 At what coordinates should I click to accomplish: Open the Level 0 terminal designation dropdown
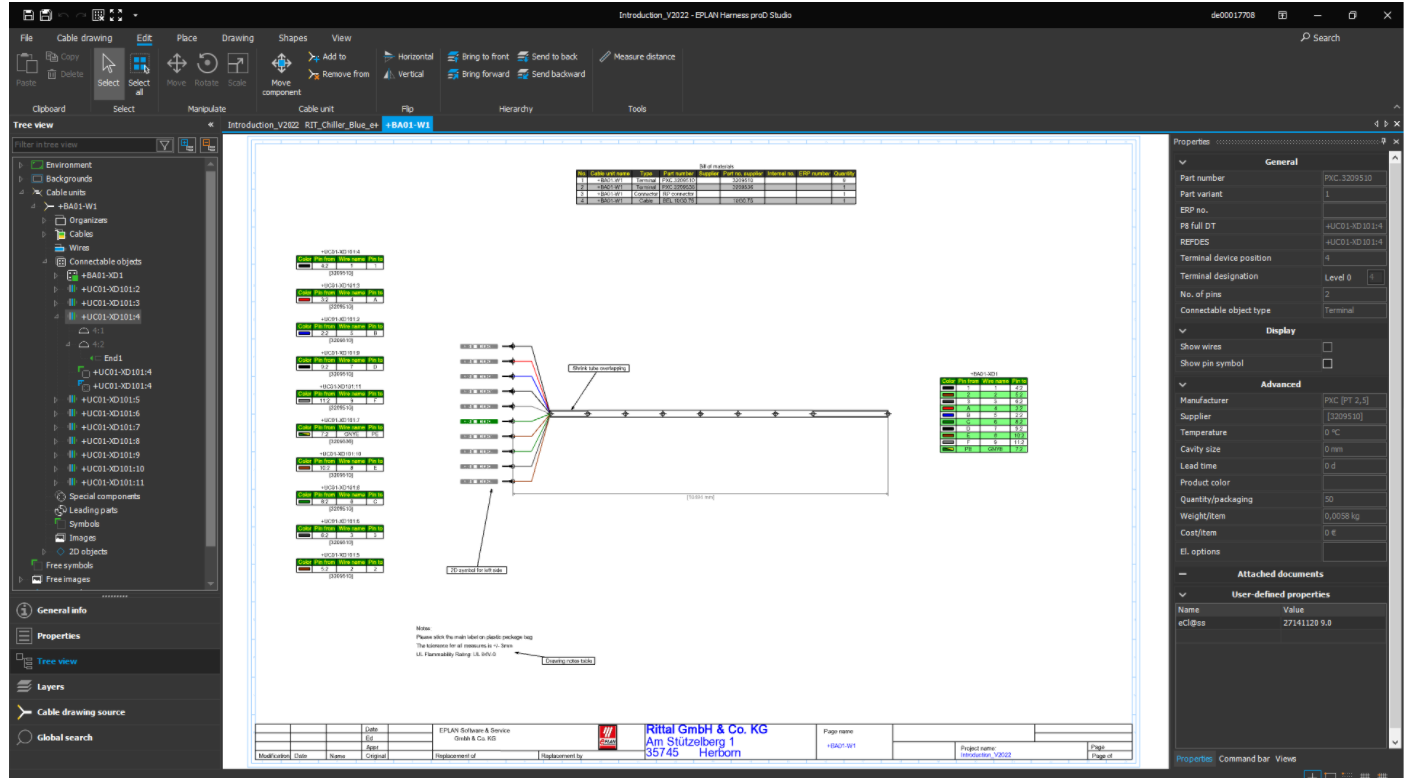[x=1378, y=277]
